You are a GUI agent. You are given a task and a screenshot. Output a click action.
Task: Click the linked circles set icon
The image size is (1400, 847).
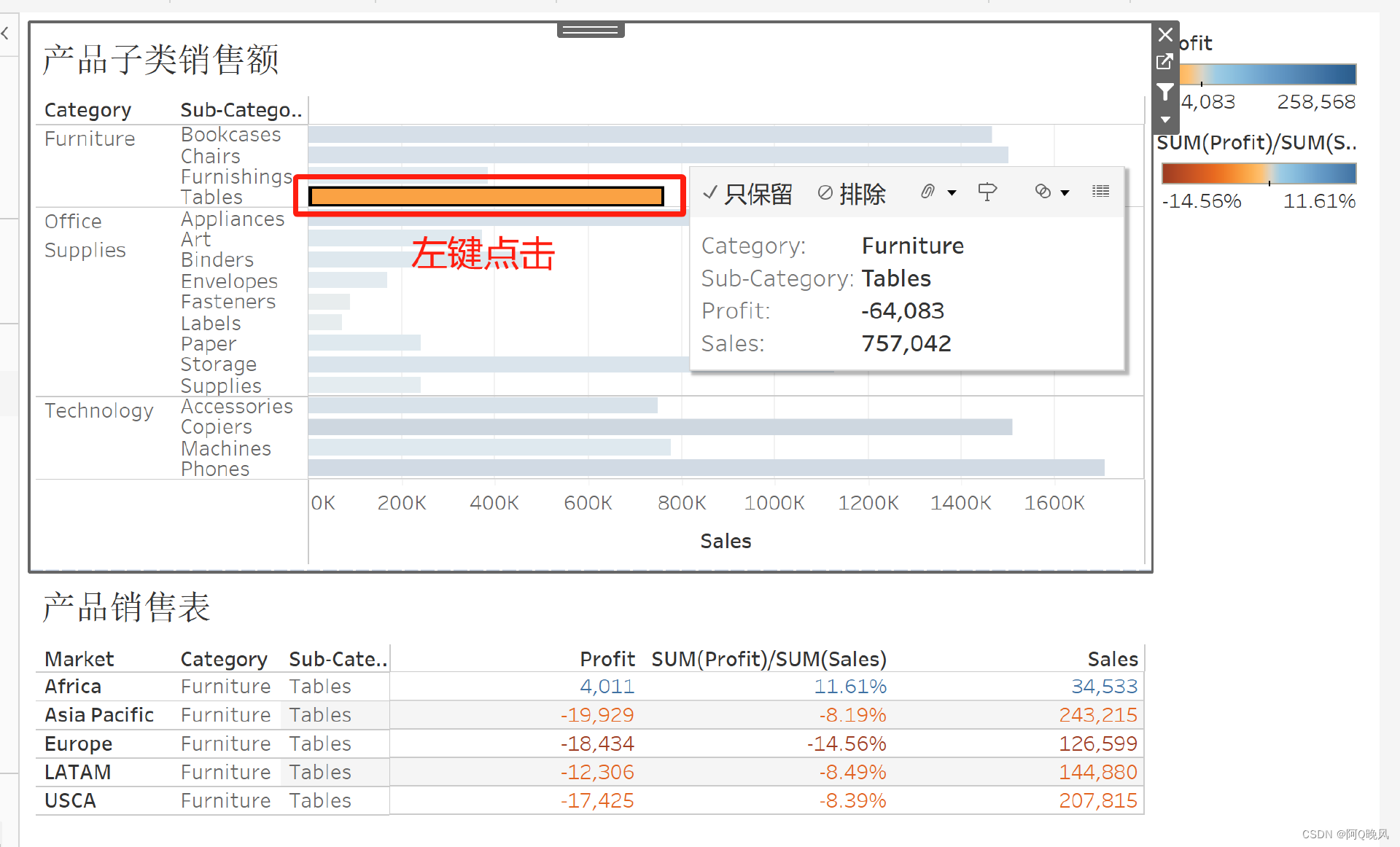1043,191
